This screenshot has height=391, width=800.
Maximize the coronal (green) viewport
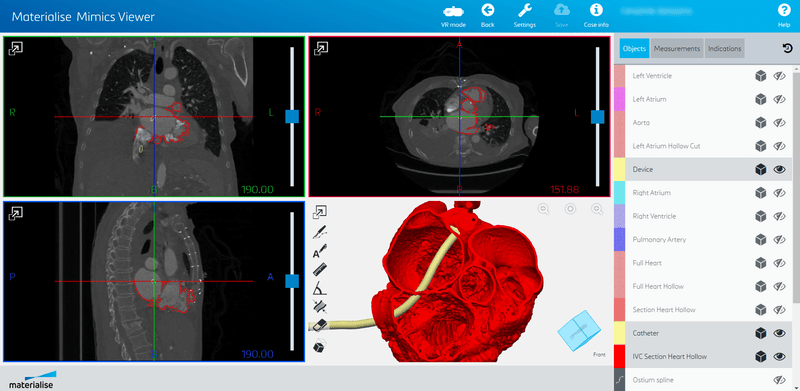(x=16, y=48)
